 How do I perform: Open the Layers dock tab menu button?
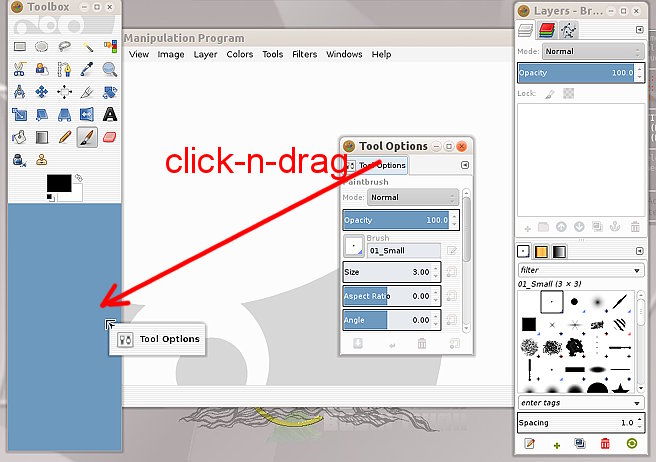point(639,29)
